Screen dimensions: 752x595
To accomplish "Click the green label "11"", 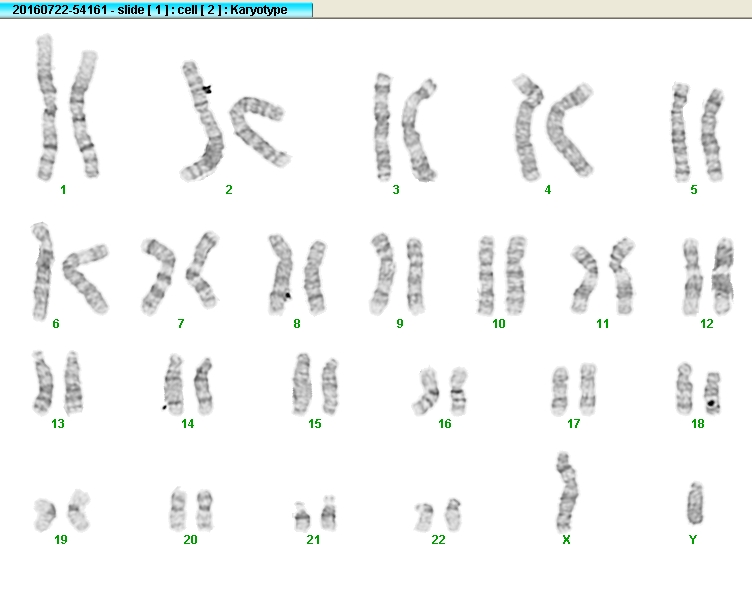I will click(x=602, y=324).
